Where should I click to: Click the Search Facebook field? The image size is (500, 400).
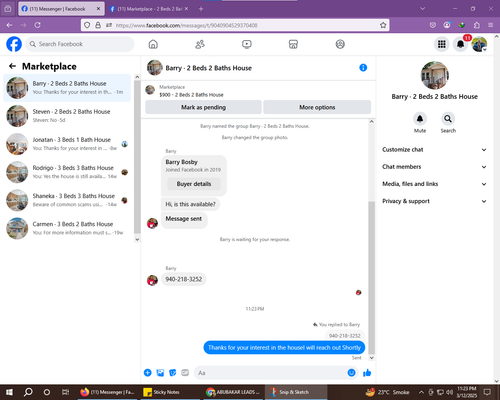click(x=80, y=44)
